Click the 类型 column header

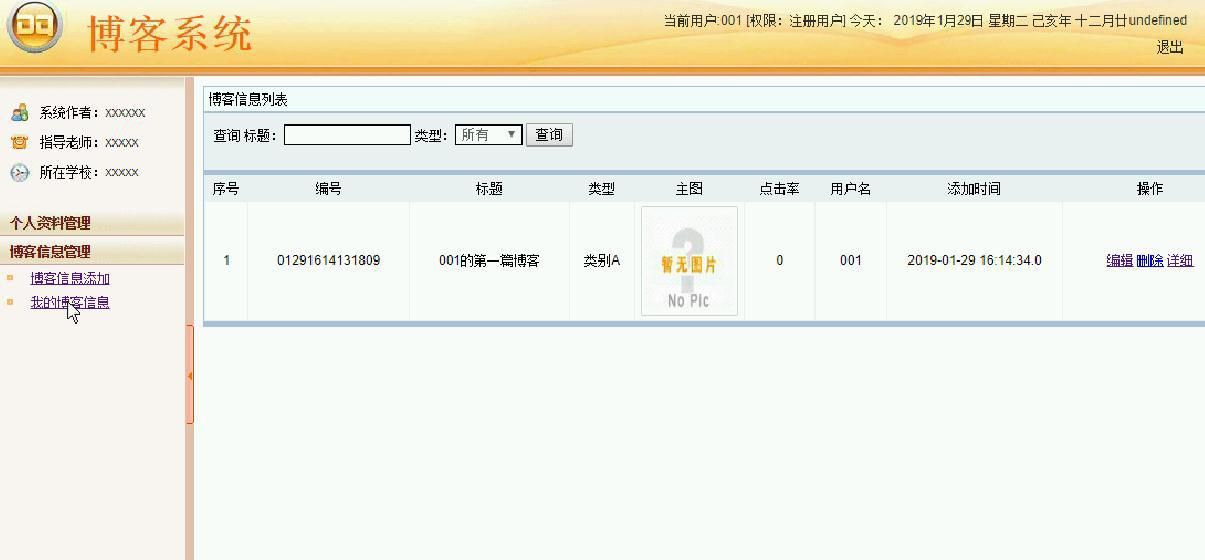coord(601,188)
